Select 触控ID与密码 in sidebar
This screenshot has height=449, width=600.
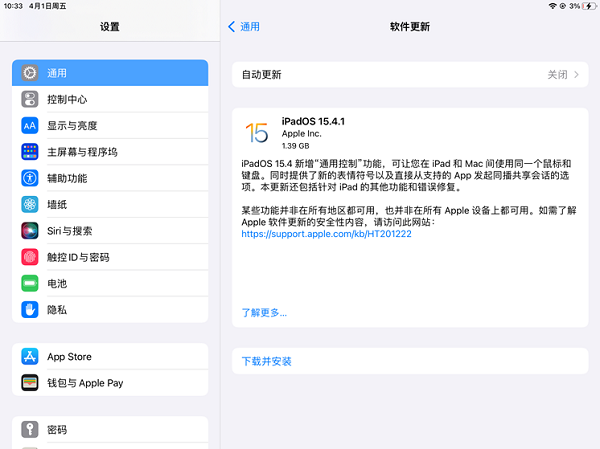[x=110, y=257]
